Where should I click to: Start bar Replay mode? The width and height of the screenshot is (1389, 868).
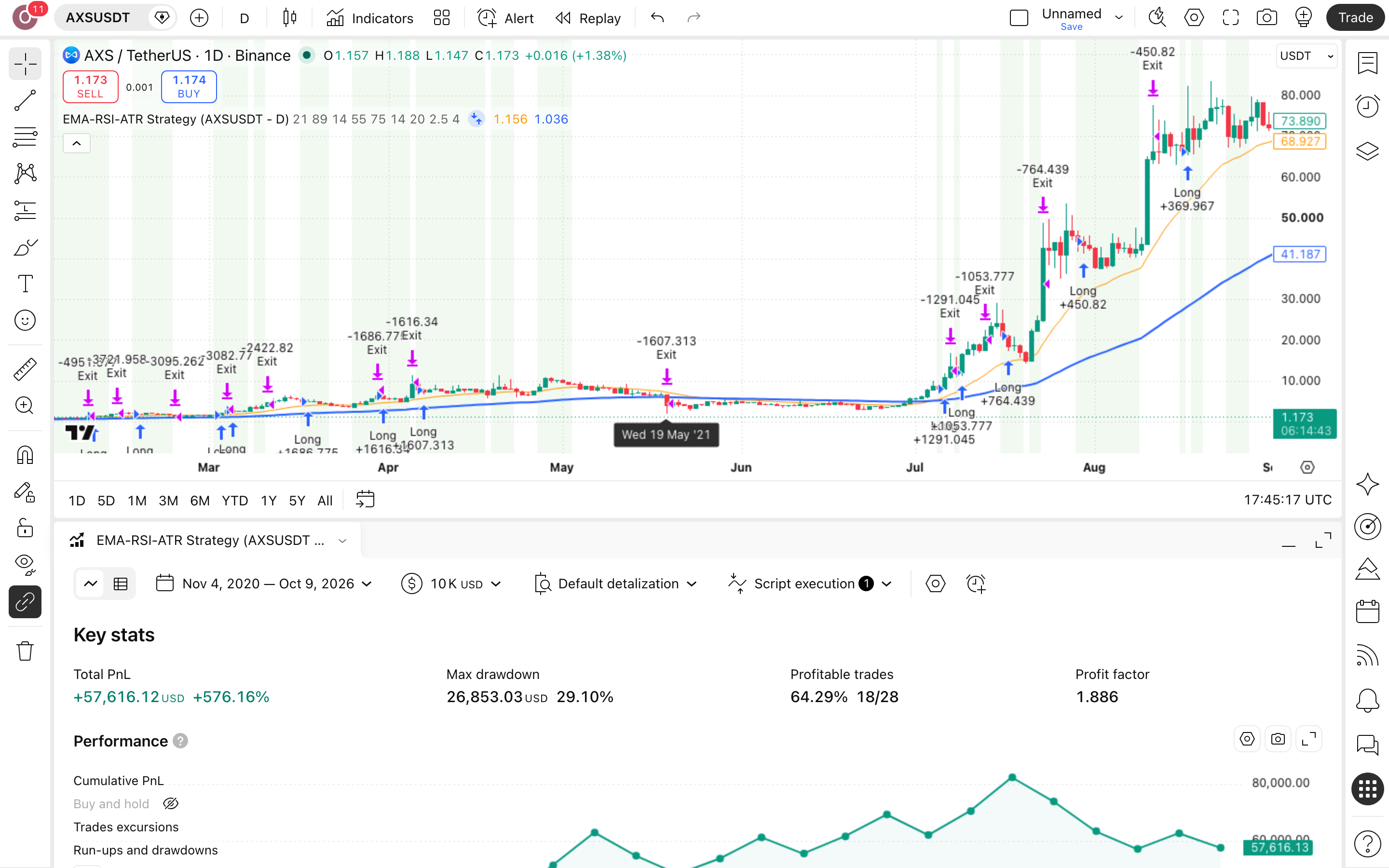coord(588,18)
